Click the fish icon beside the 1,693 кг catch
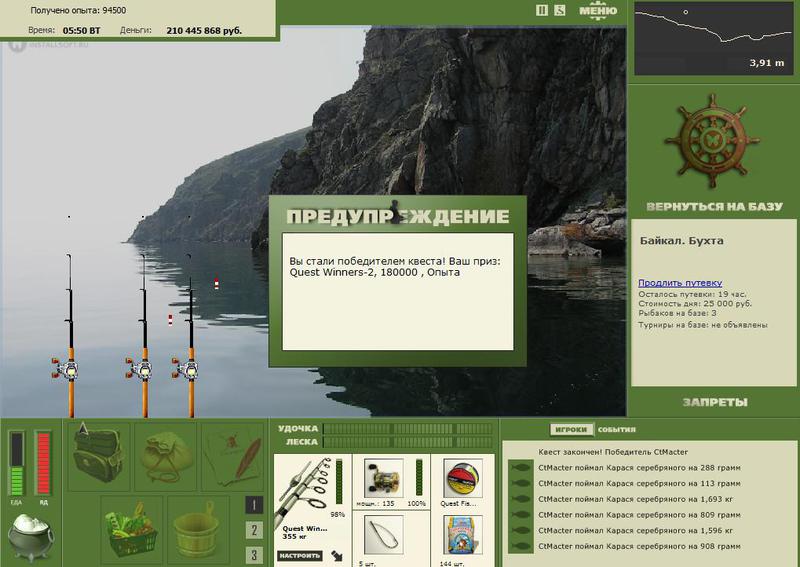The image size is (800, 567). pyautogui.click(x=520, y=499)
